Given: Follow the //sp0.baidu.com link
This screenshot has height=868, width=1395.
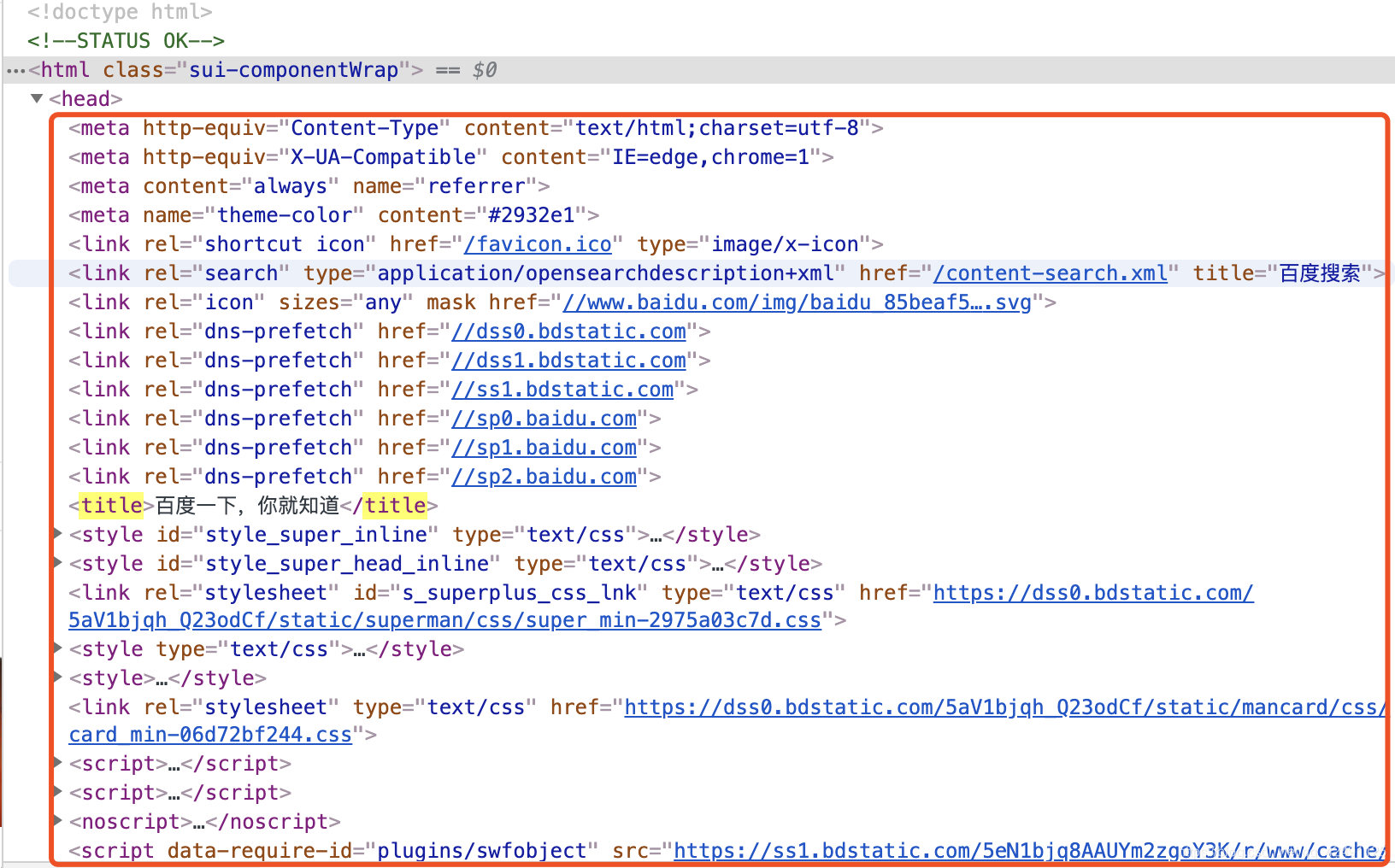Looking at the screenshot, I should click(x=544, y=419).
